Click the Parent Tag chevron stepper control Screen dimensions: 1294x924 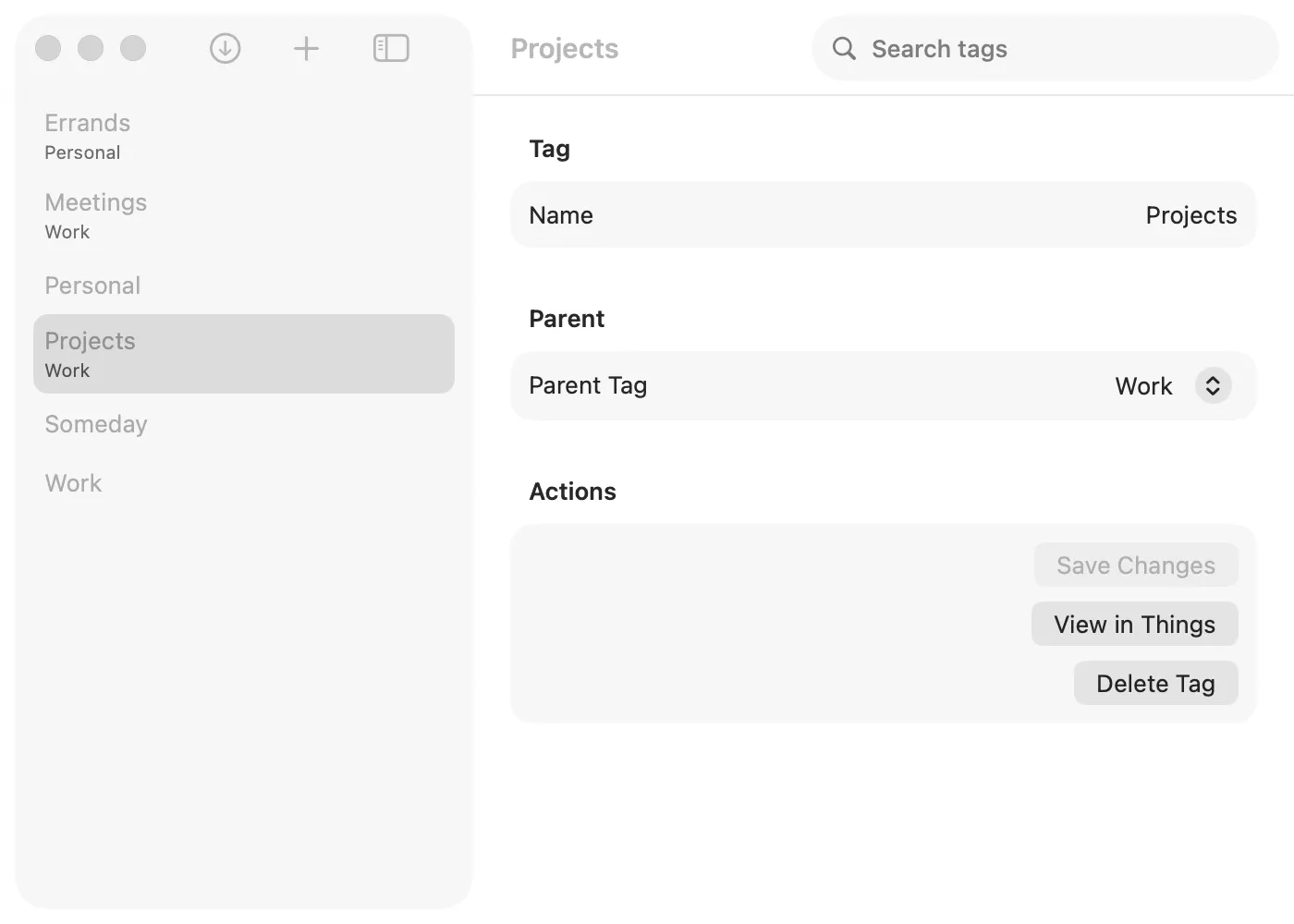1213,385
